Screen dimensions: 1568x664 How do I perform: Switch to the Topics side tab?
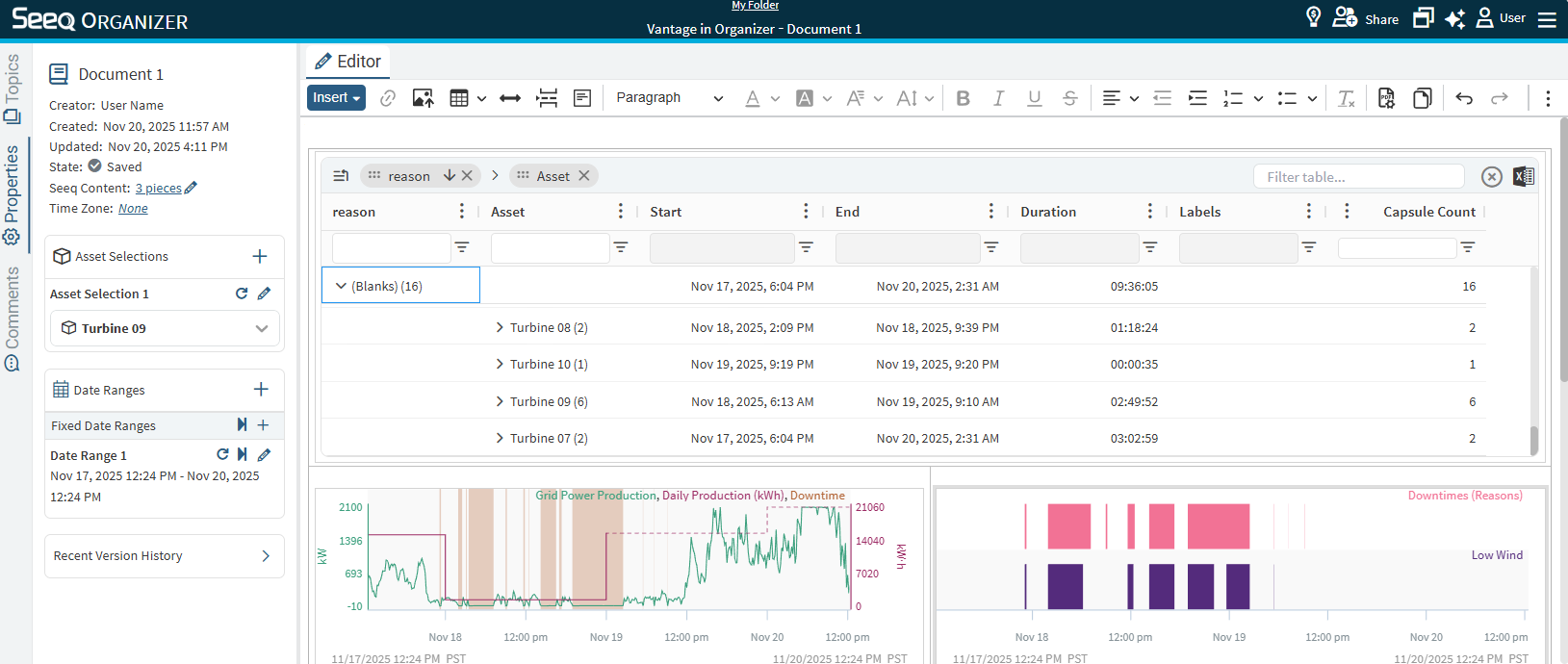click(13, 89)
